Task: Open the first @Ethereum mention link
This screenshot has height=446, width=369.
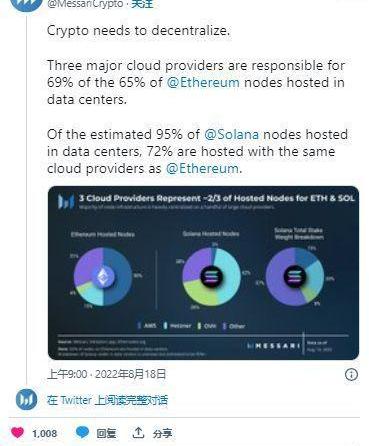Action: 203,82
